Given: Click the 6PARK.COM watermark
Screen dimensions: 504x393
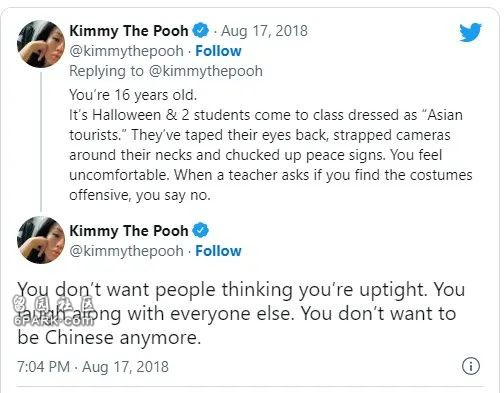Looking at the screenshot, I should coord(54,321).
